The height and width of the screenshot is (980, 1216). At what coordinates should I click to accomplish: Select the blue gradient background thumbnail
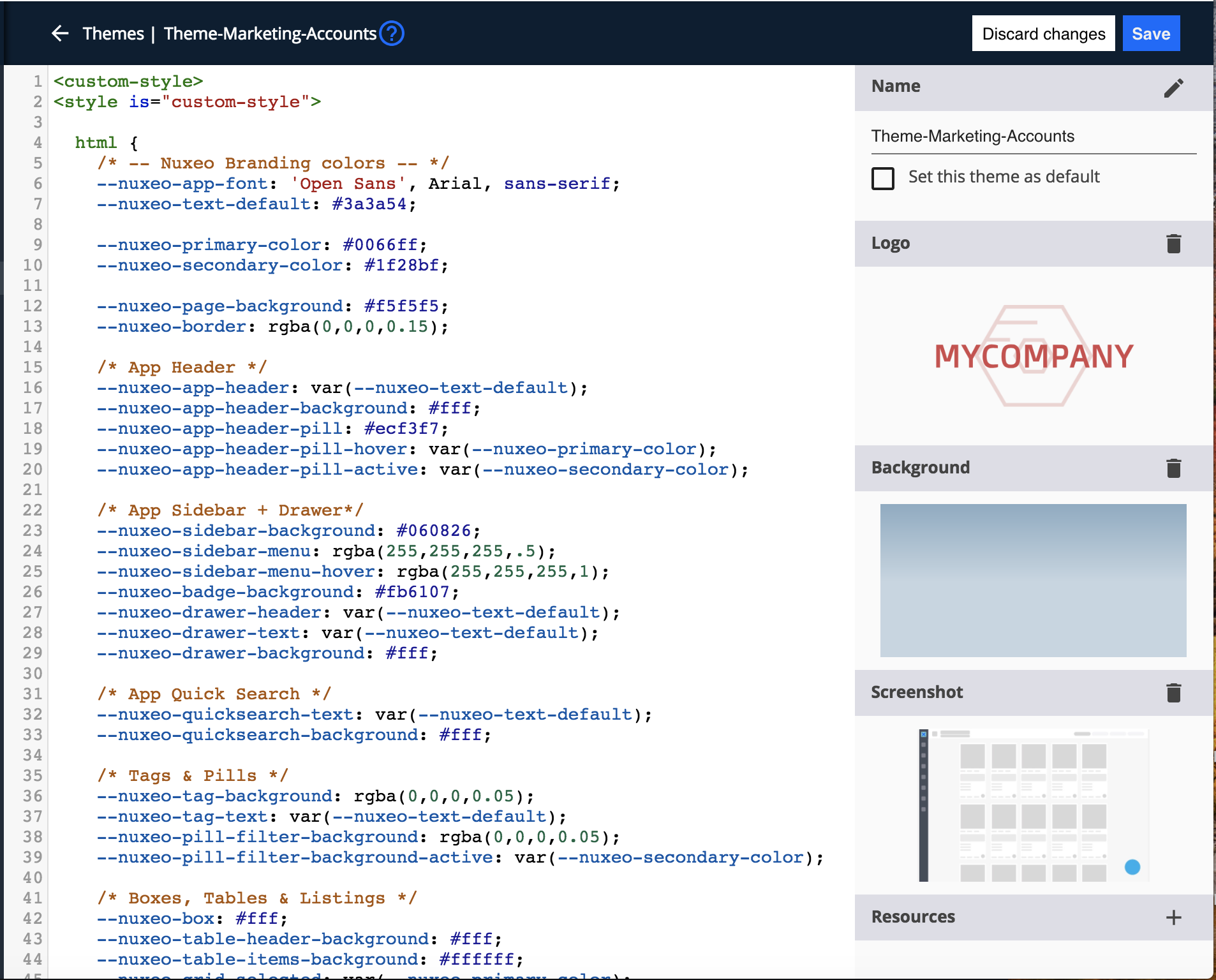pos(1033,580)
